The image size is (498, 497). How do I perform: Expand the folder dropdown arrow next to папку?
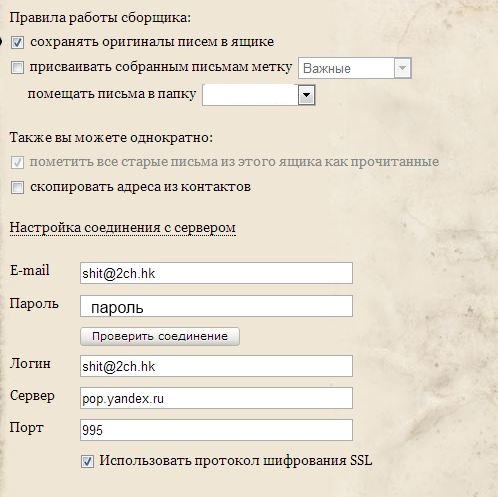pyautogui.click(x=306, y=95)
